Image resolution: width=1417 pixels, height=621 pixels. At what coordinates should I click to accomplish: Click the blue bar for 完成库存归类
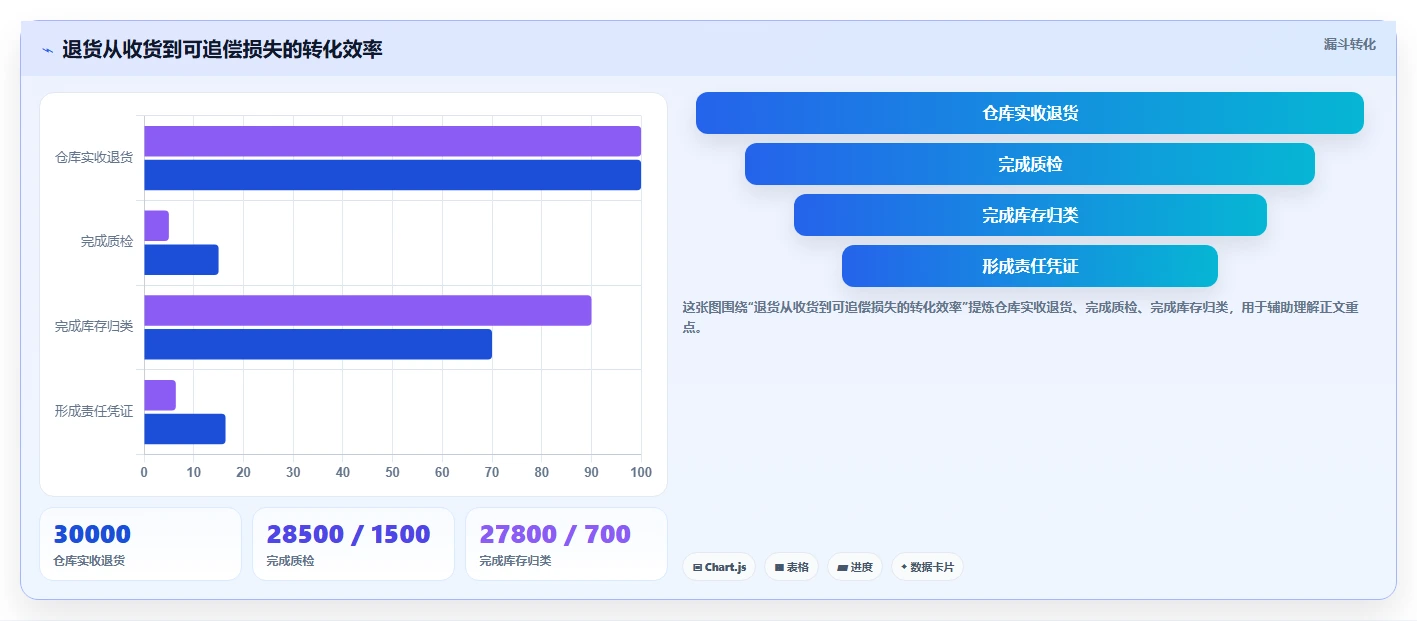point(318,344)
